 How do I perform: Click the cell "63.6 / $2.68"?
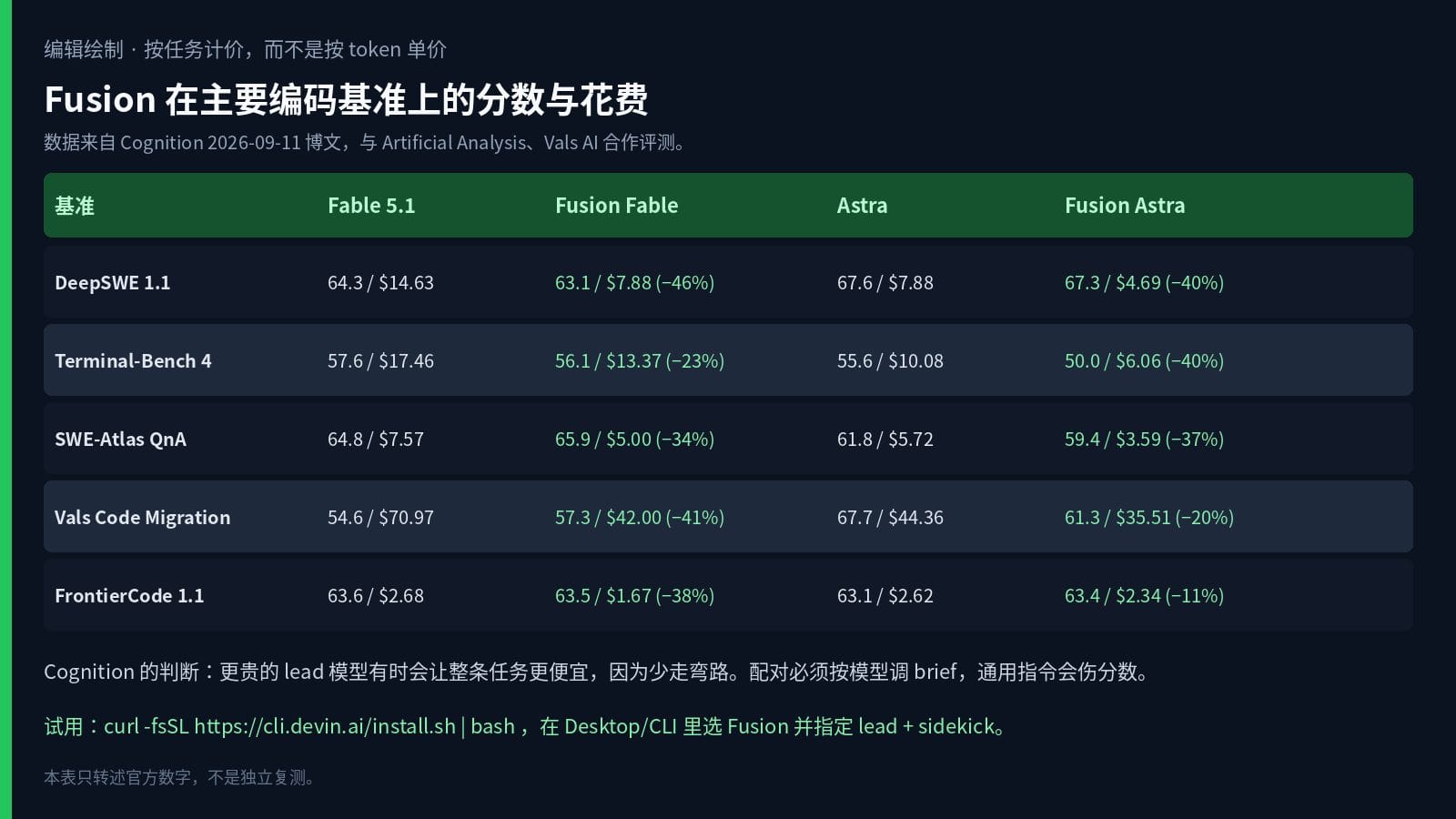pos(376,595)
